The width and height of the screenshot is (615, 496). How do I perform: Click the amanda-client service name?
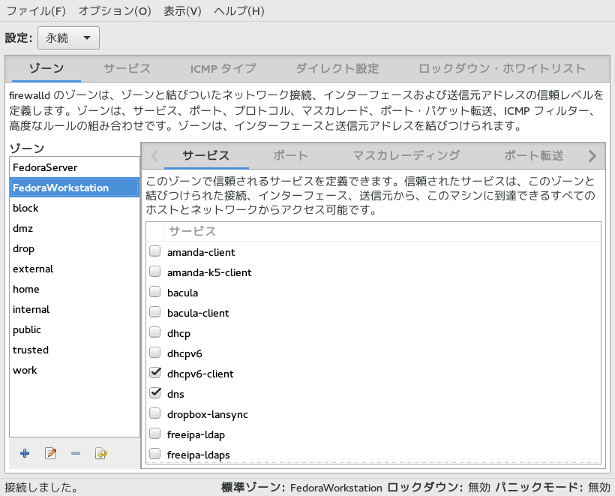point(201,252)
